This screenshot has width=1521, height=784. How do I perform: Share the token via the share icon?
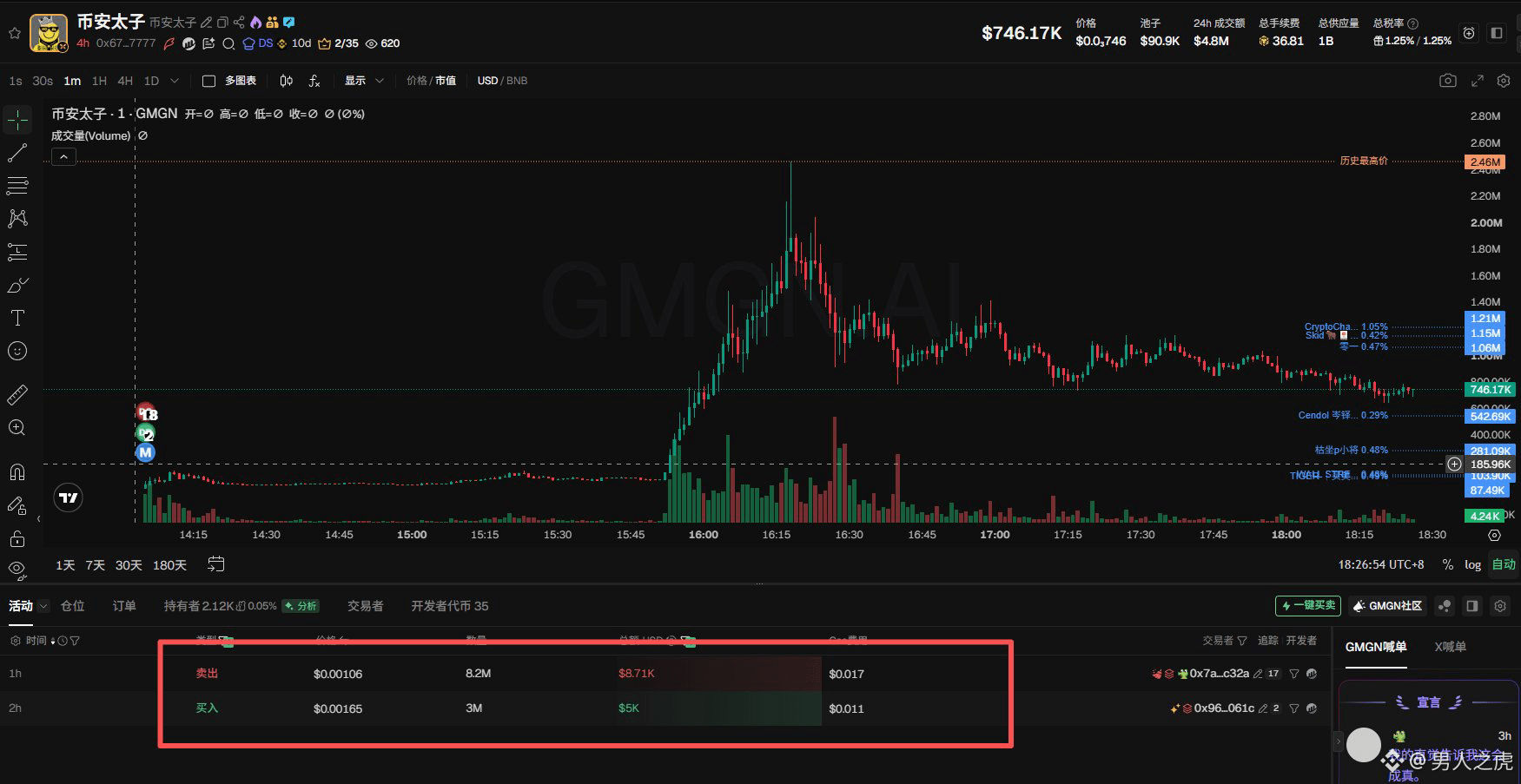click(239, 23)
